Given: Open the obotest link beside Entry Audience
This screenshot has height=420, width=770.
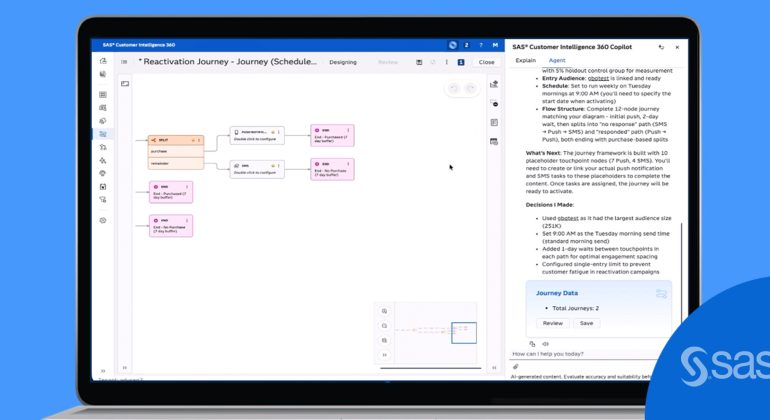Looking at the screenshot, I should [598, 79].
